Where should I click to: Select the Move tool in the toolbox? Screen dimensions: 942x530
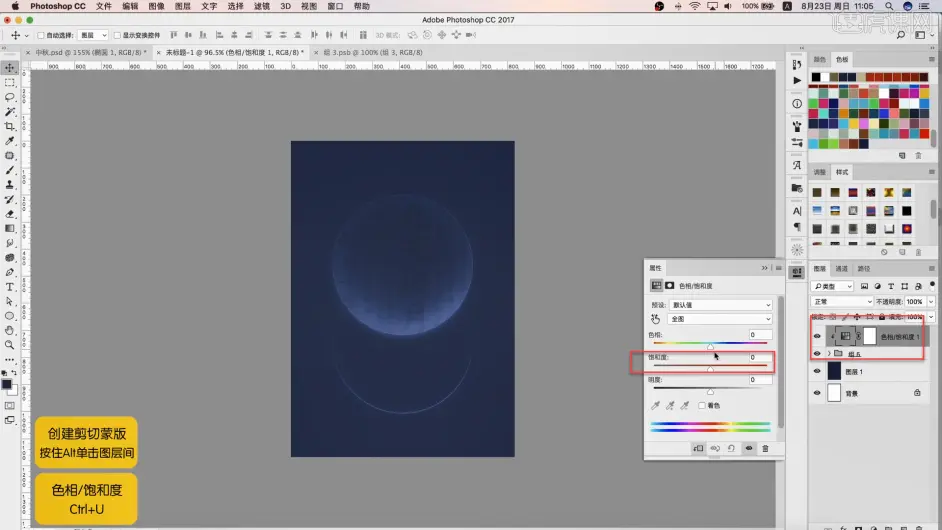pyautogui.click(x=10, y=68)
